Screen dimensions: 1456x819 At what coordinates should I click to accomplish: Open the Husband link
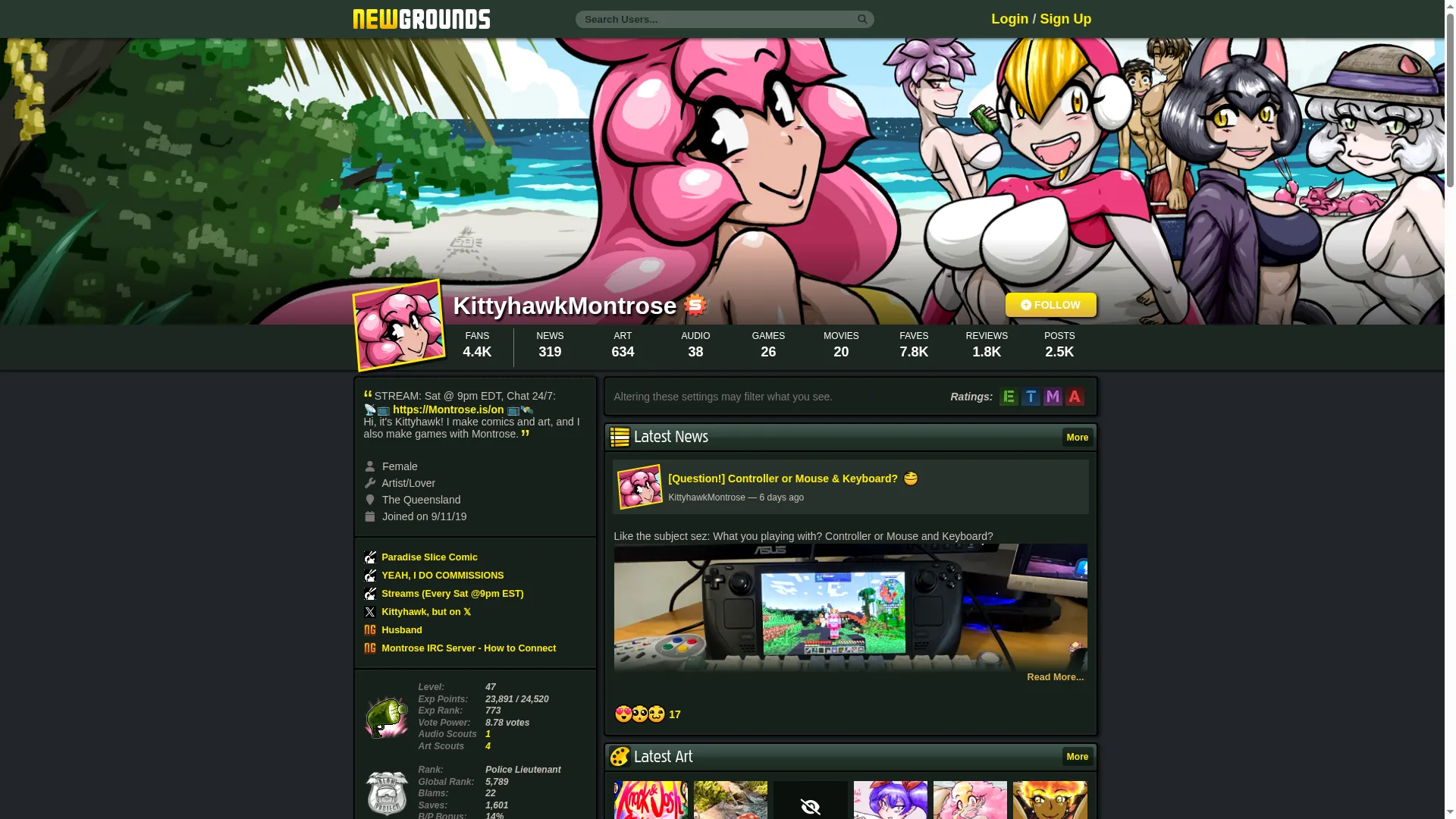(402, 630)
